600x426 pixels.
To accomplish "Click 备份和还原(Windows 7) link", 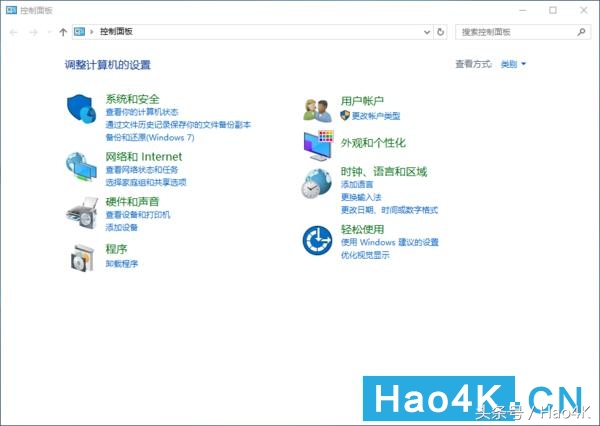I will click(150, 137).
